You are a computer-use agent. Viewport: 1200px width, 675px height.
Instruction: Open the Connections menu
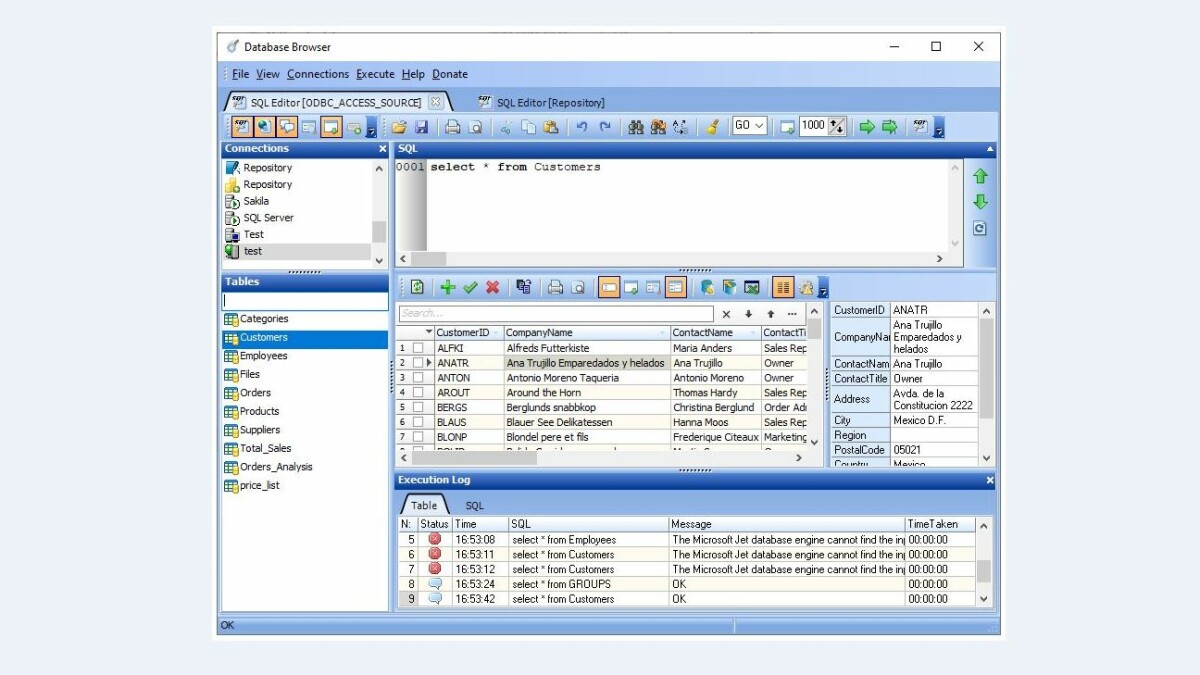pyautogui.click(x=318, y=74)
